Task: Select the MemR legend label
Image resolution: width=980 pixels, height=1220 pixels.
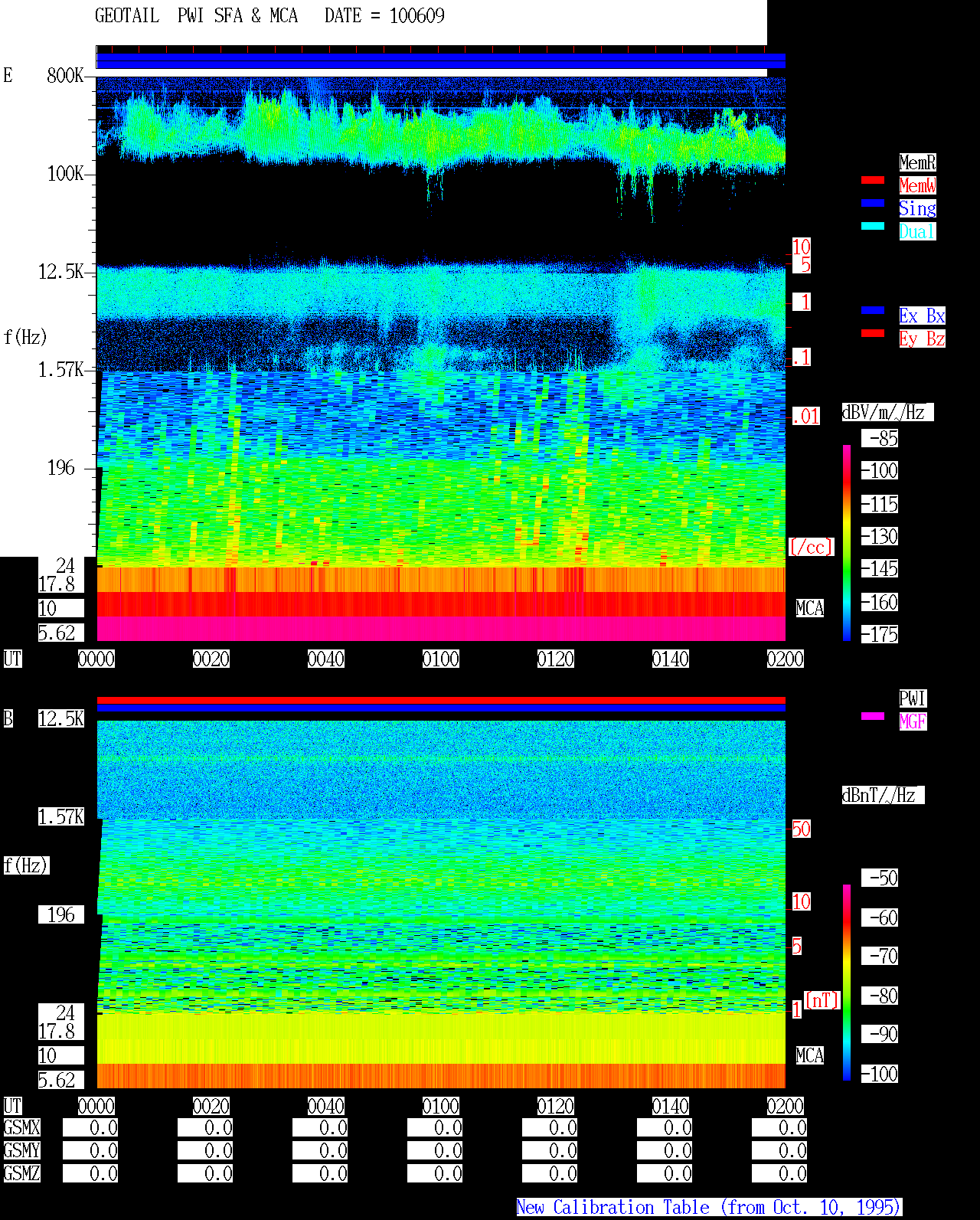Action: coord(917,162)
